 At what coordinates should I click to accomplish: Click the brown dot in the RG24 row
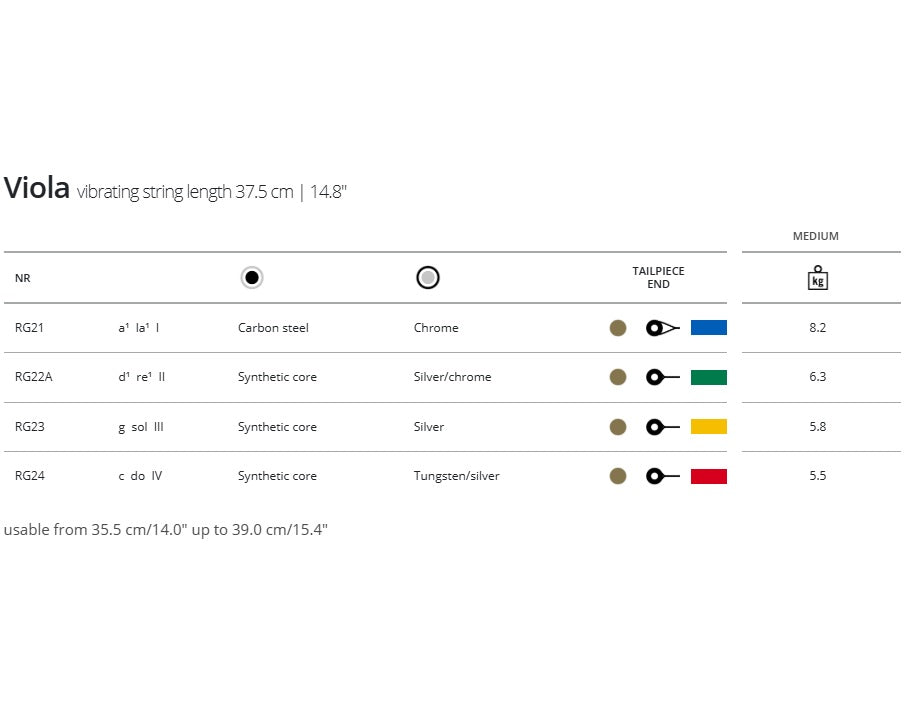(x=618, y=476)
